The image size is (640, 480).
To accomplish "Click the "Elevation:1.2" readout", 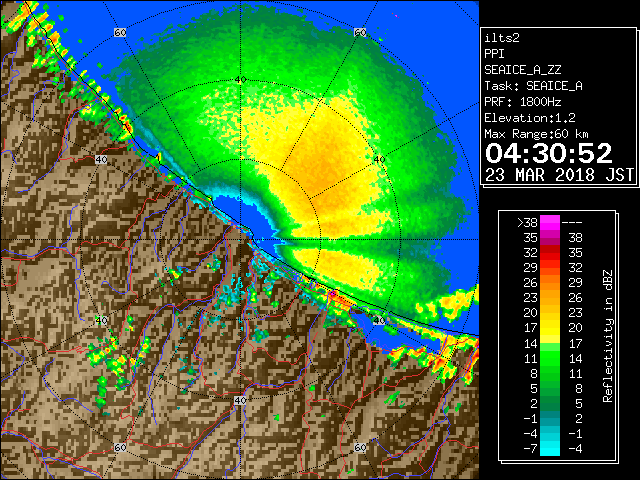I will (x=530, y=118).
